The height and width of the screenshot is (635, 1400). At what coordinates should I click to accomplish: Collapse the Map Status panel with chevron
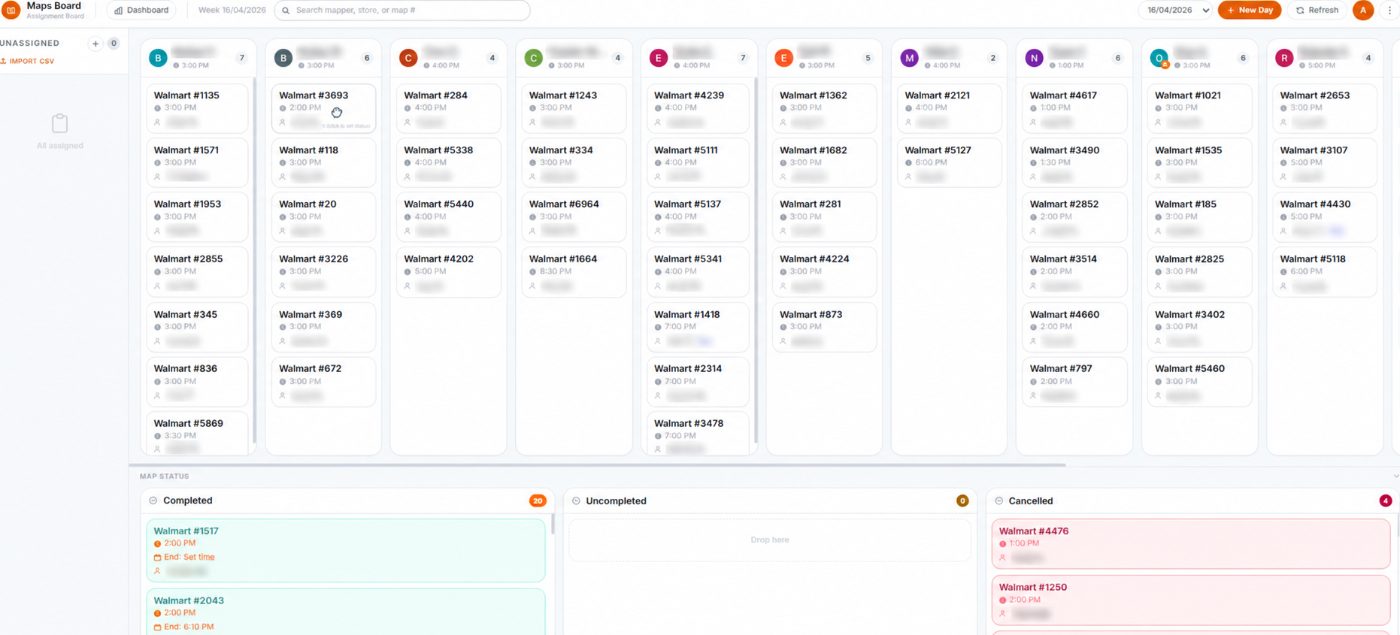pos(1396,476)
